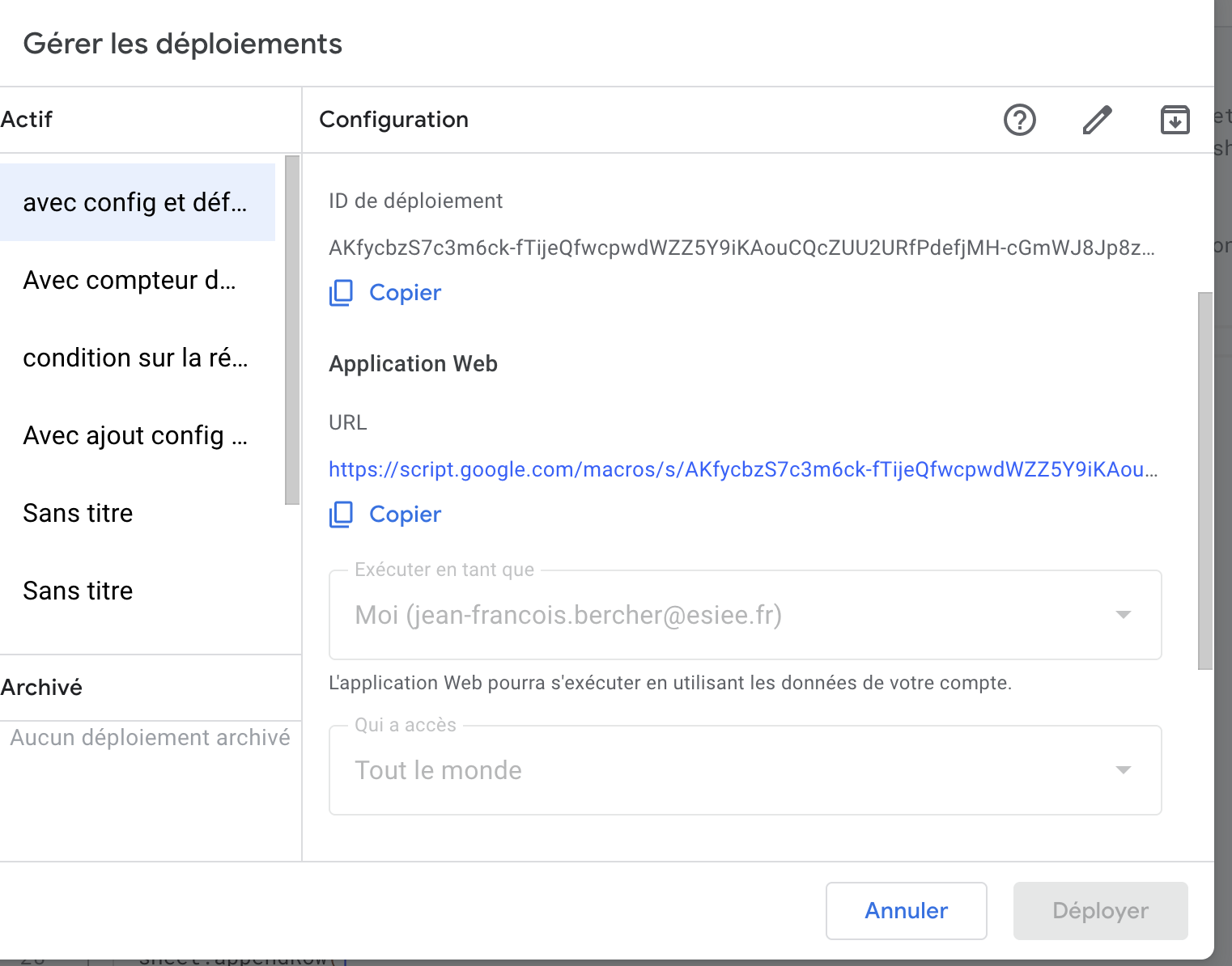Click the 'Application Web' heading
Viewport: 1232px width, 966px height.
(x=413, y=364)
